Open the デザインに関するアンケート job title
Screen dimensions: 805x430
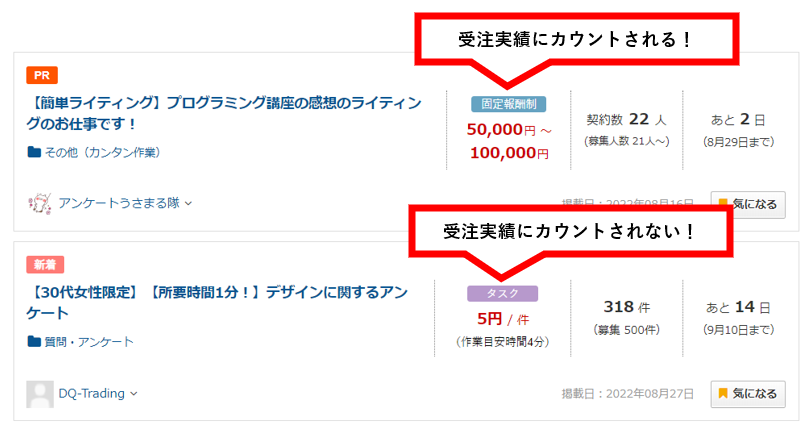pos(217,302)
